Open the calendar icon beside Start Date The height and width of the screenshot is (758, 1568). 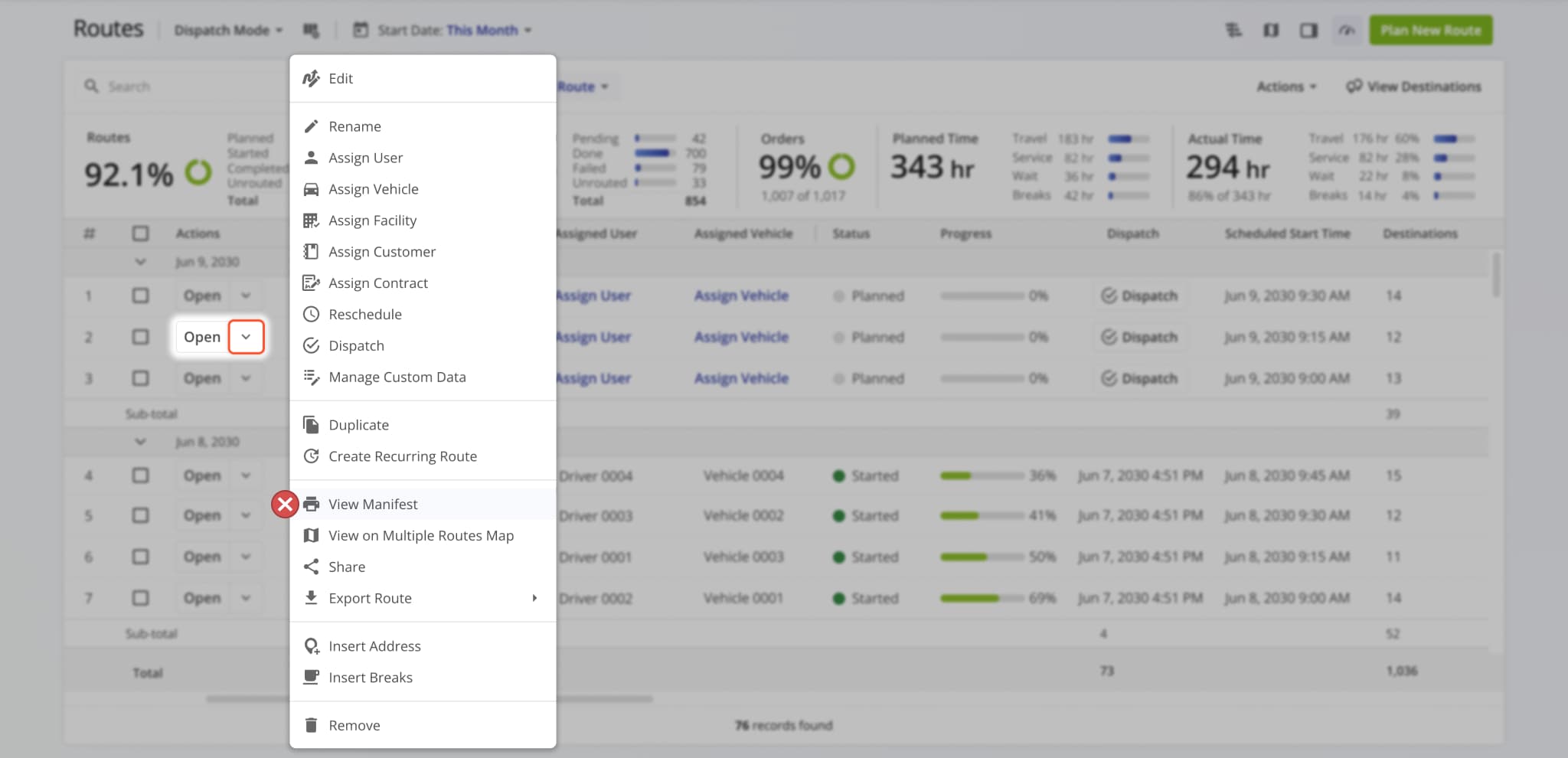click(361, 30)
